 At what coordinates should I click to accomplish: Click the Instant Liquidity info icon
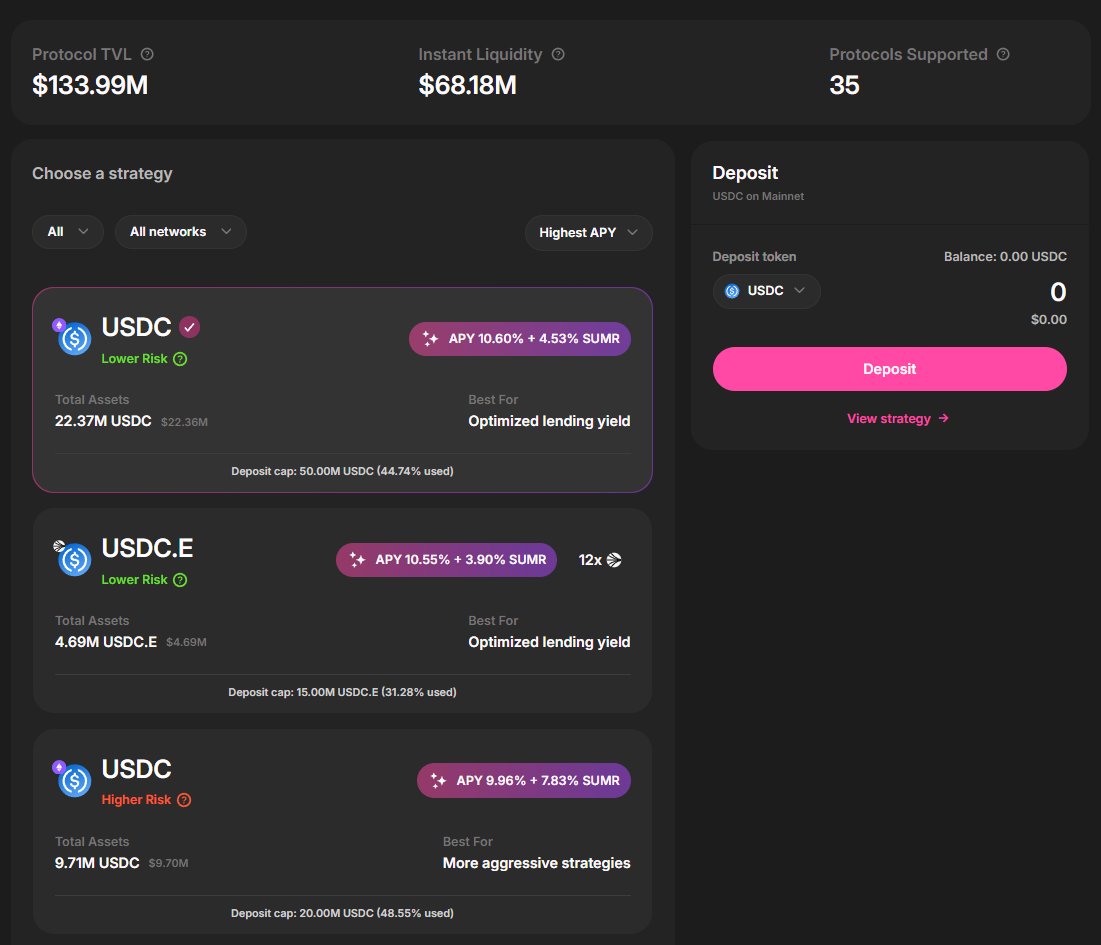tap(558, 54)
